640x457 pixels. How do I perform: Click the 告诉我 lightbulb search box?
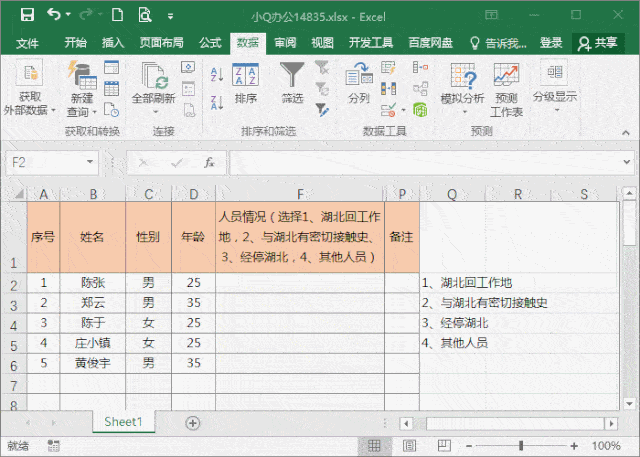click(498, 43)
